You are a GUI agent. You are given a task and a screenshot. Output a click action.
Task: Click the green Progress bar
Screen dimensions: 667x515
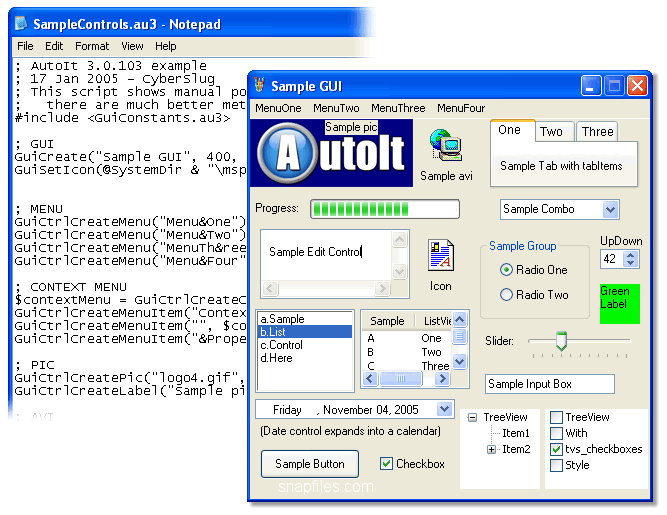point(385,209)
